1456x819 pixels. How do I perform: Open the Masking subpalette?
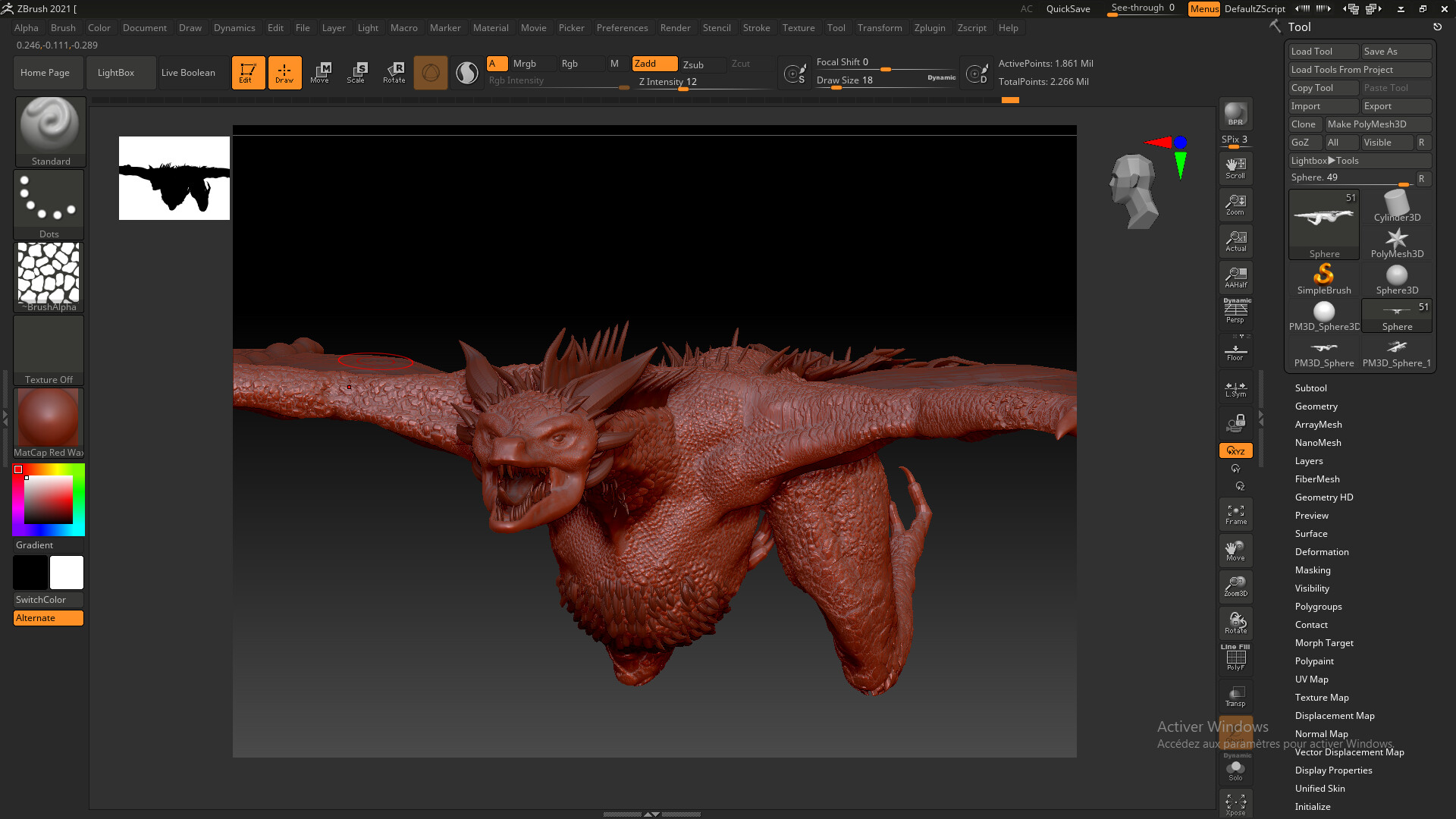(1311, 570)
